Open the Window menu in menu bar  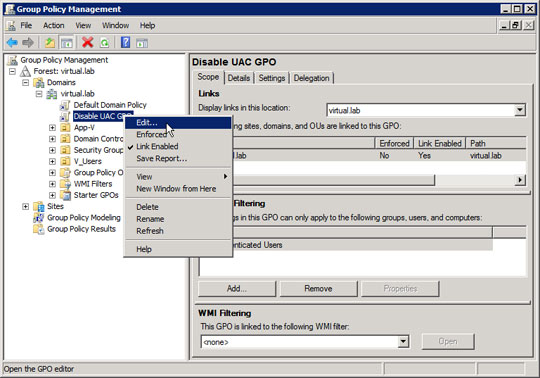point(115,25)
